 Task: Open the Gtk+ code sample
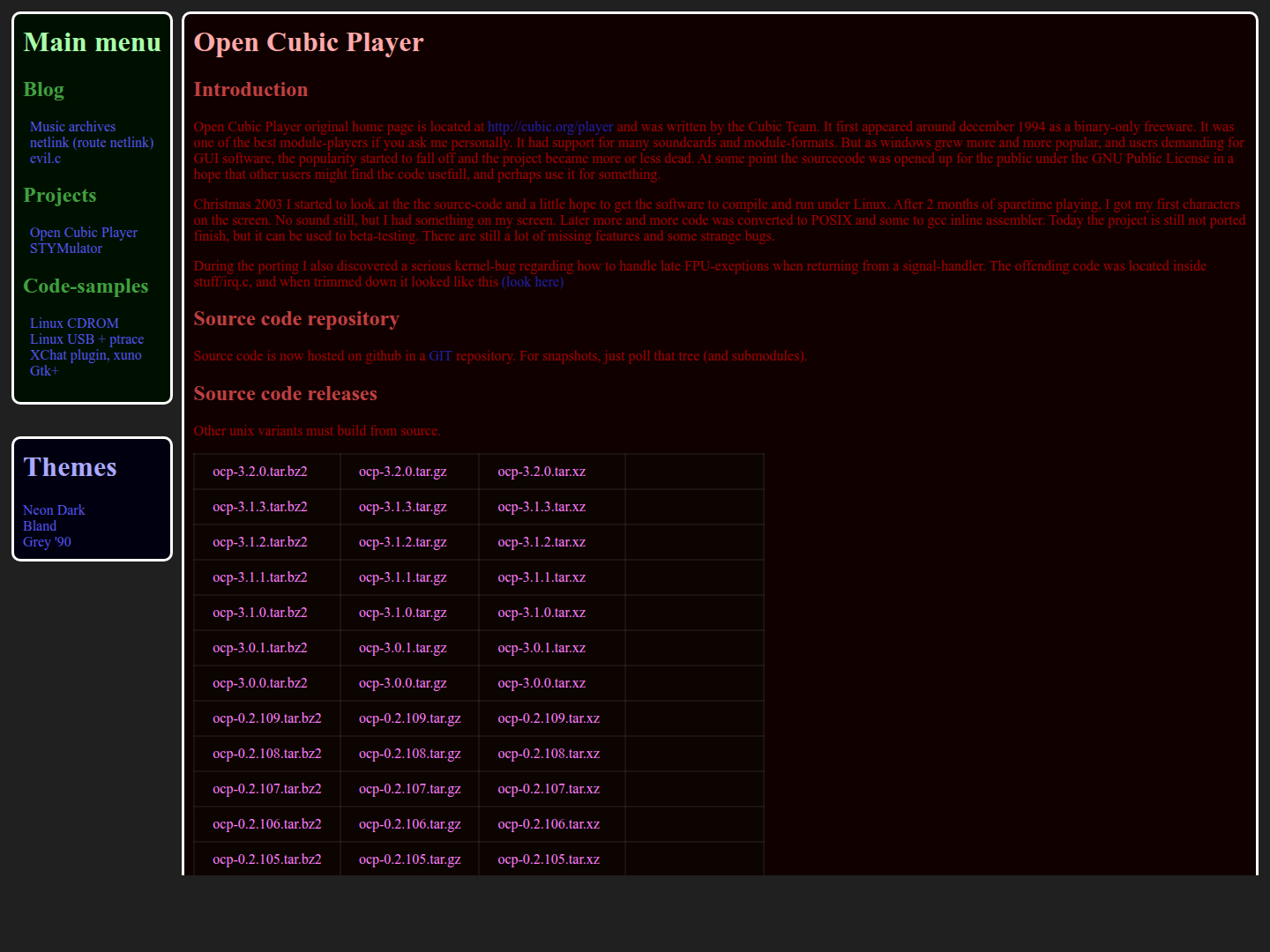pos(44,371)
